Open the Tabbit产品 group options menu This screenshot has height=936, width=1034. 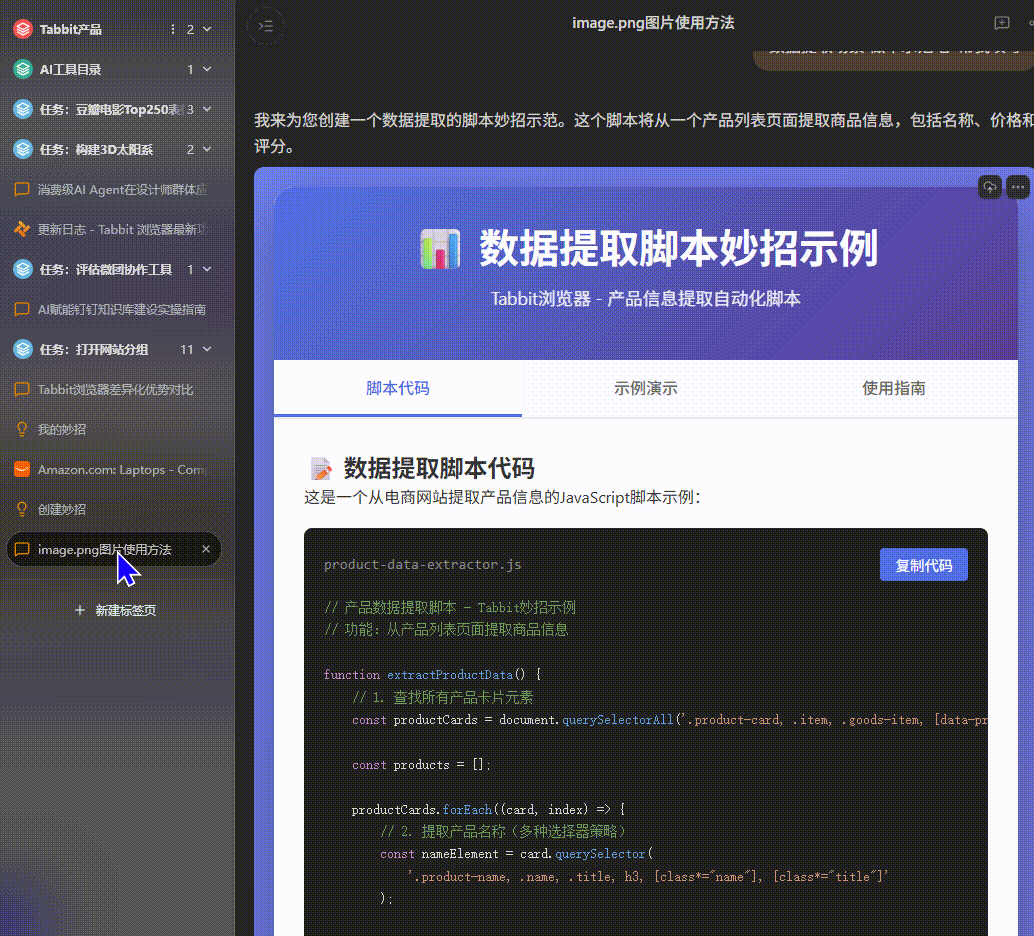(173, 29)
